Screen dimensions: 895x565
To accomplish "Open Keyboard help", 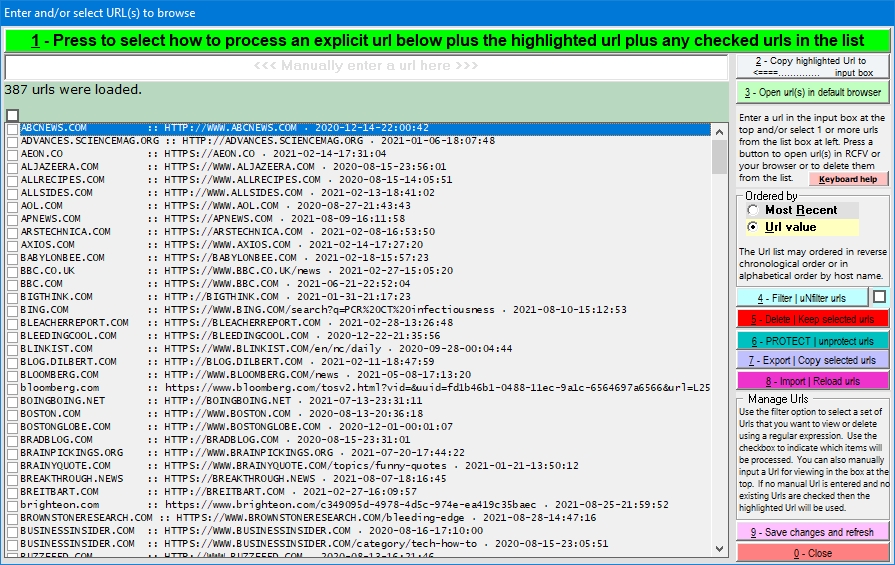I will pos(848,179).
